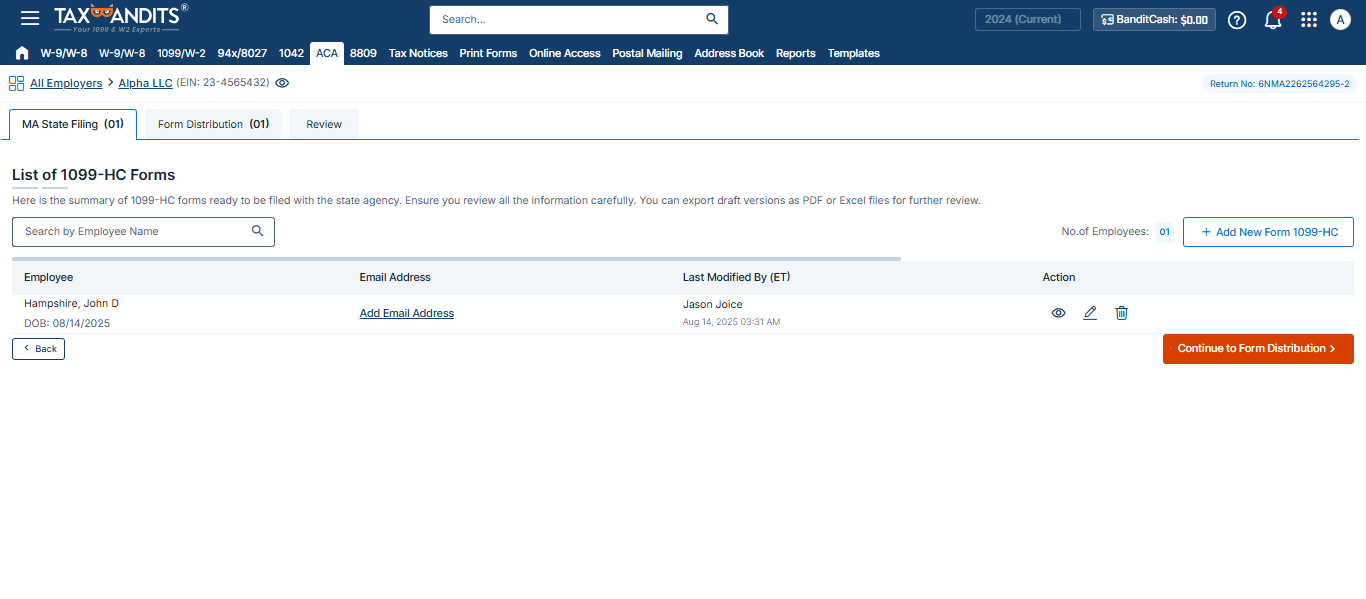Click All Employers breadcrumb link
This screenshot has height=599, width=1366.
pyautogui.click(x=66, y=83)
